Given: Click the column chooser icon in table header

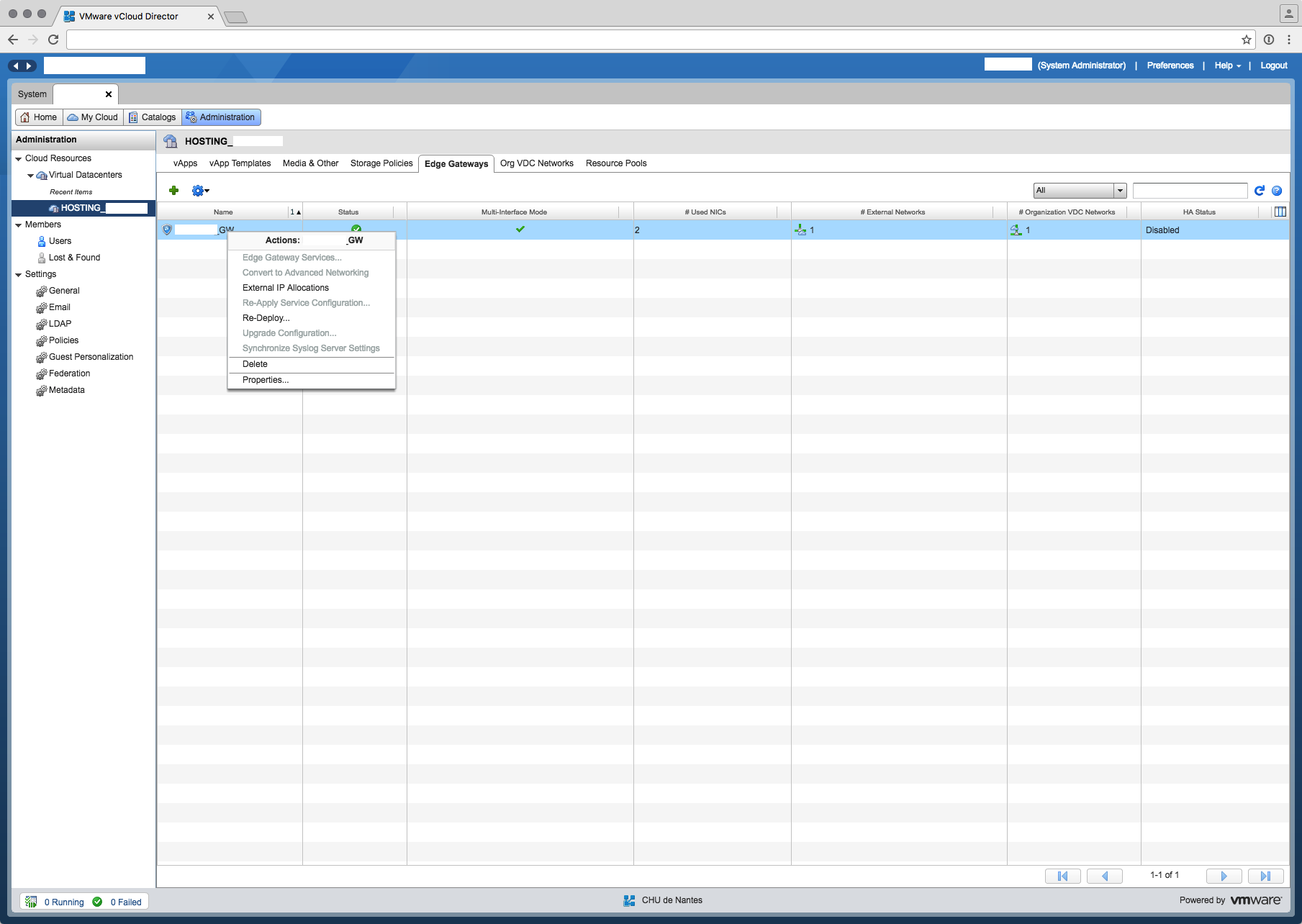Looking at the screenshot, I should (1280, 212).
